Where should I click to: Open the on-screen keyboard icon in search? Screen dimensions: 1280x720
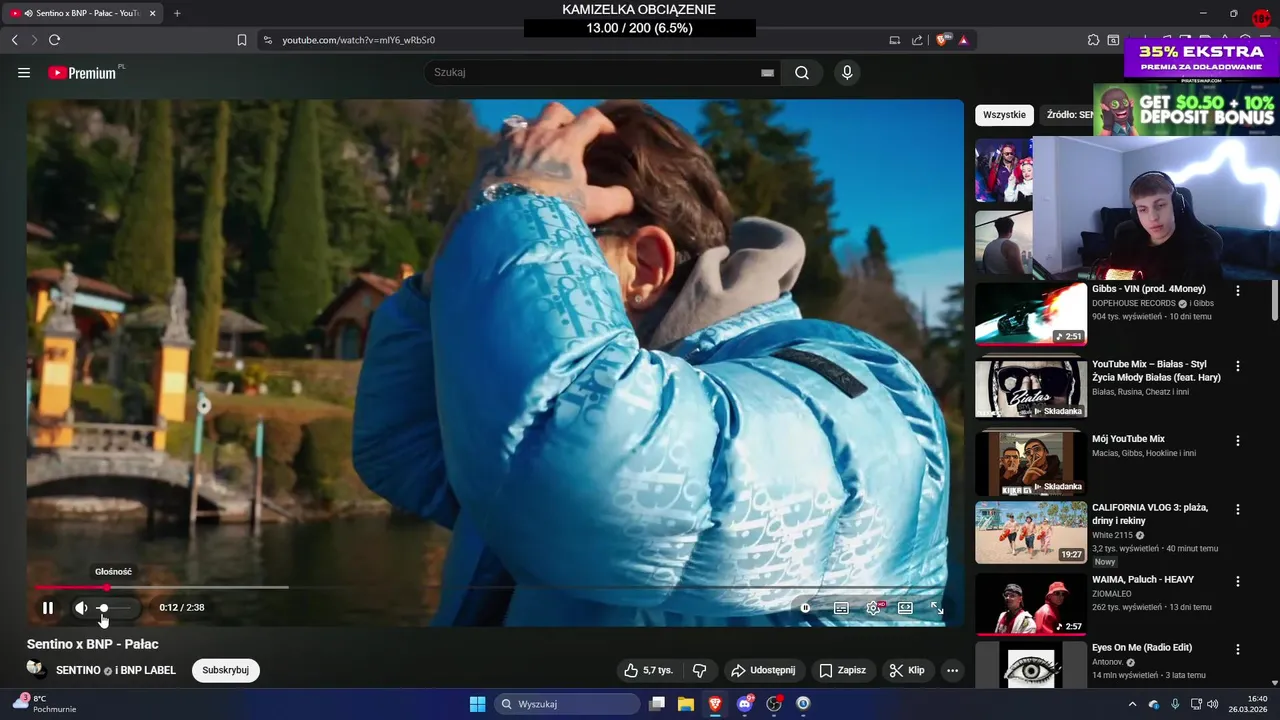click(767, 72)
